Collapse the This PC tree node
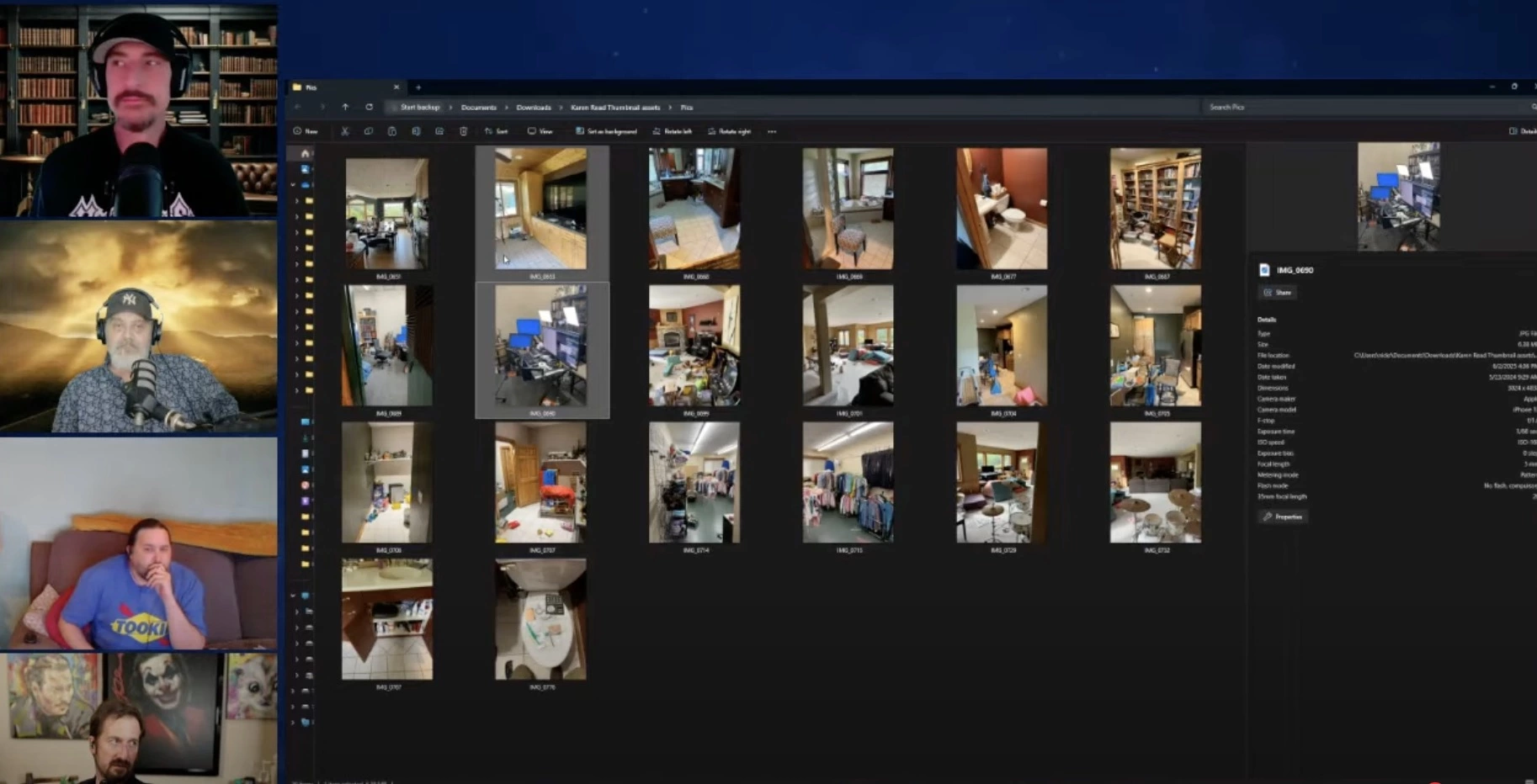Screen dimensions: 1537x784 pos(294,596)
